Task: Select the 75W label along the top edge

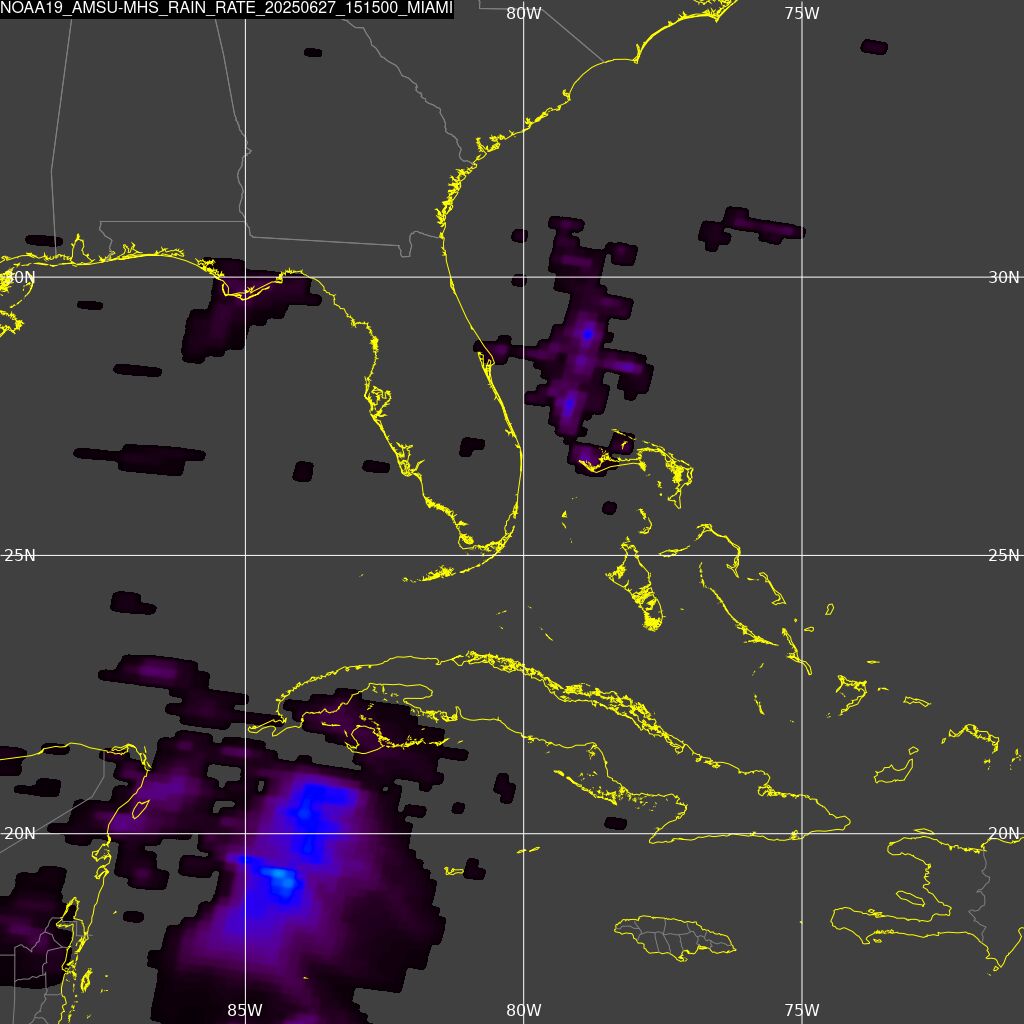Action: point(802,13)
